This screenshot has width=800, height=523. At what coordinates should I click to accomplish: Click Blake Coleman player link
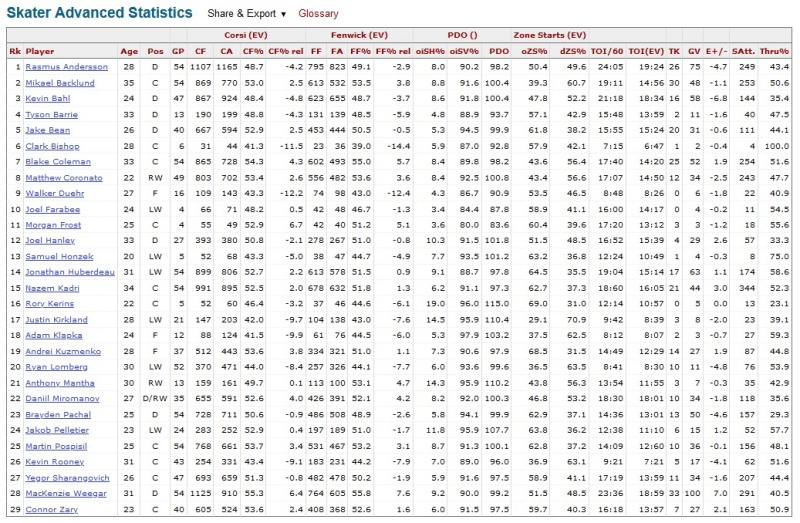(x=58, y=162)
